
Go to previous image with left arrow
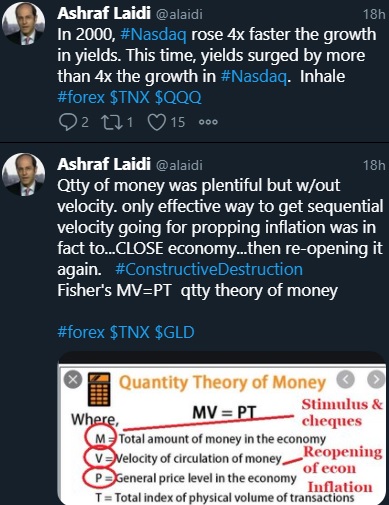point(346,379)
